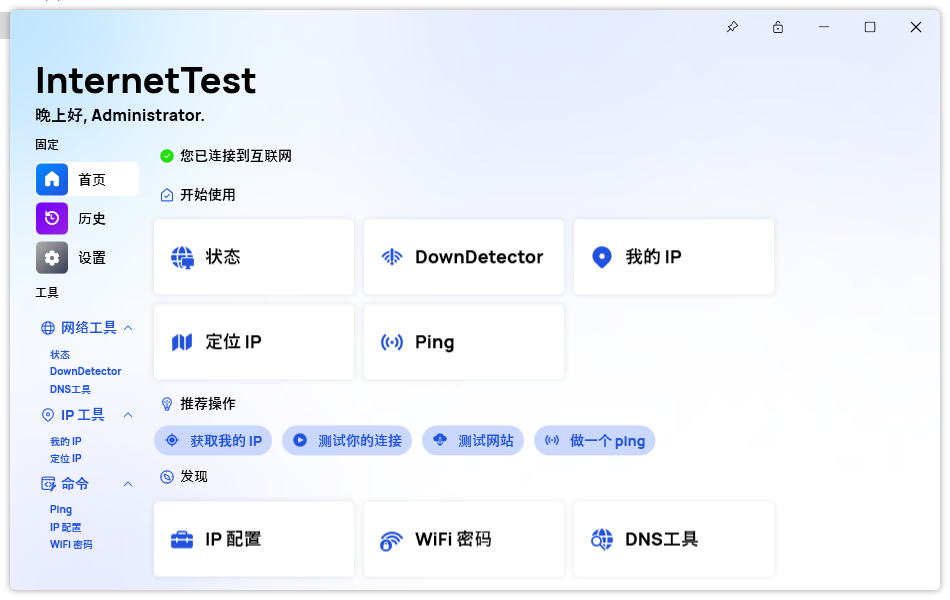Viewport: 950px width, 600px height.
Task: Click the lock icon in title bar
Action: (778, 27)
